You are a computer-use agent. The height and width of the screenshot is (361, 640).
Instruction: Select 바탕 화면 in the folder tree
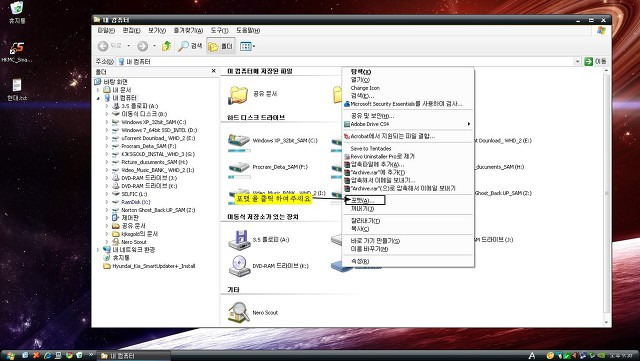click(x=116, y=82)
